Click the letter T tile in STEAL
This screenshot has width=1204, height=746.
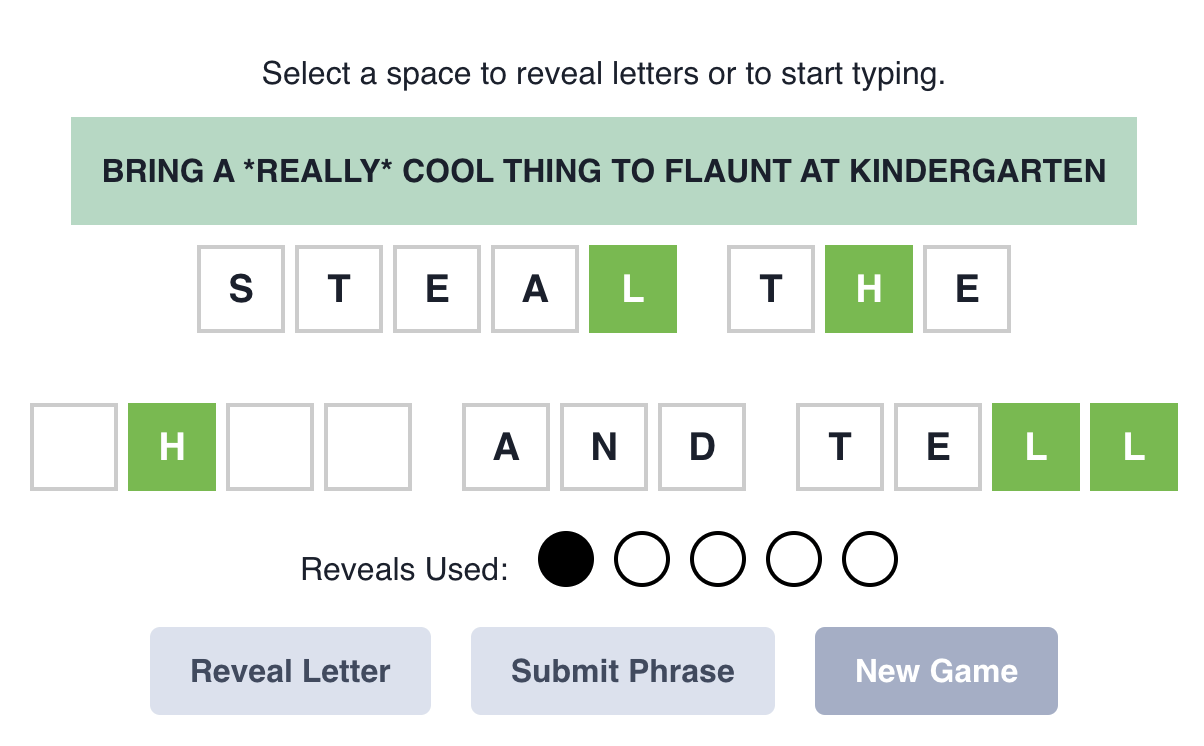(x=338, y=289)
